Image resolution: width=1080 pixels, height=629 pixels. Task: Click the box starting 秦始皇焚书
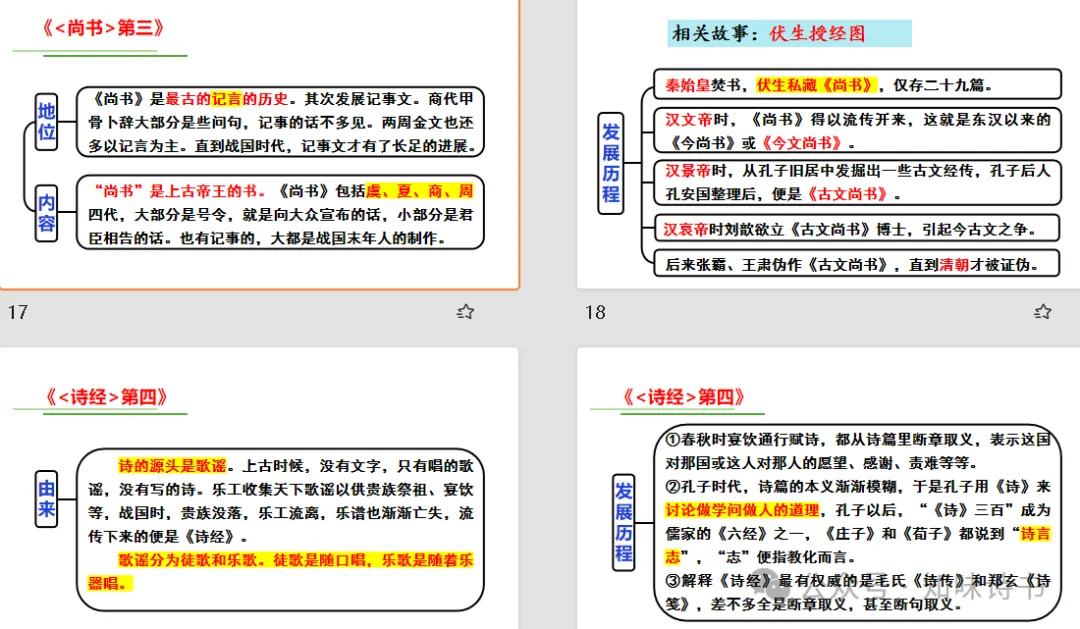[x=858, y=85]
